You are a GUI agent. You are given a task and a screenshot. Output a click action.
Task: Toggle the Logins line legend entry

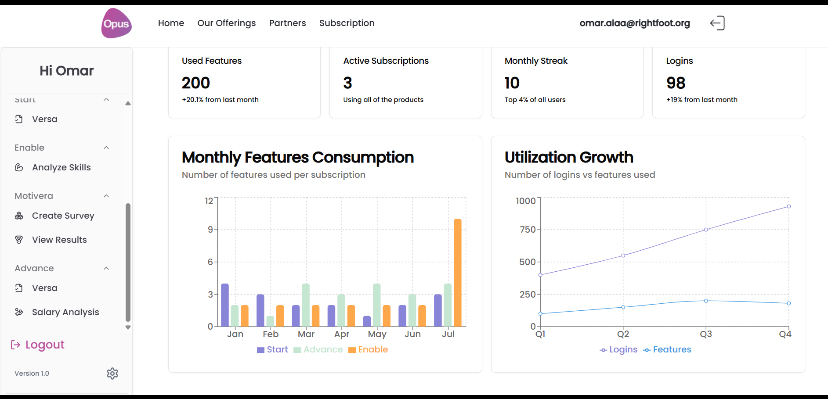(x=618, y=349)
